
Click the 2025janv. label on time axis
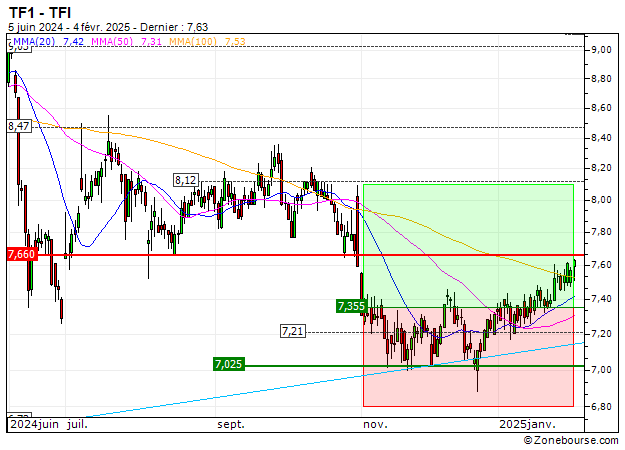[x=525, y=424]
